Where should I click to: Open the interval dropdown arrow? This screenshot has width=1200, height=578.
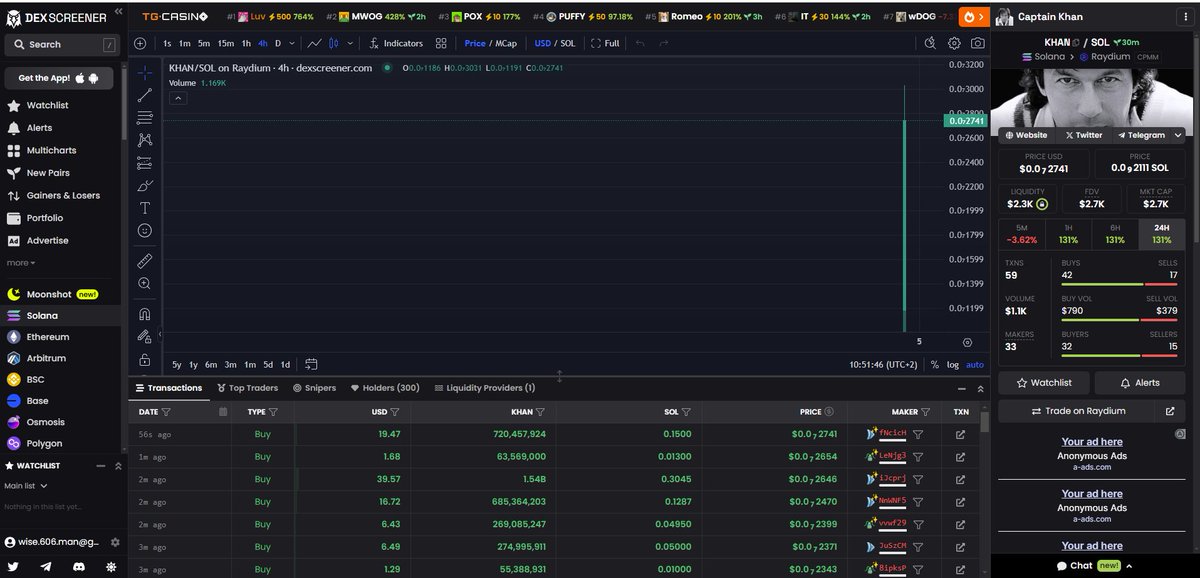(292, 44)
